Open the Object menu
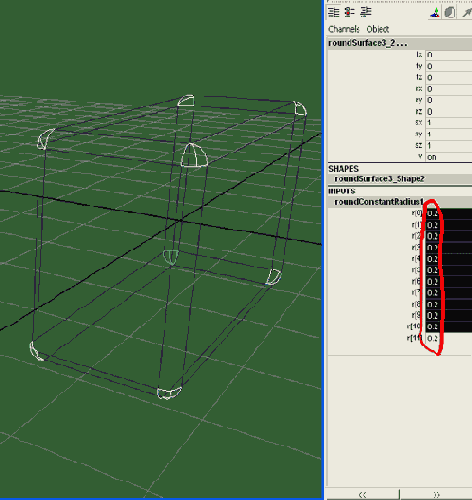The height and width of the screenshot is (500, 472). (x=378, y=29)
